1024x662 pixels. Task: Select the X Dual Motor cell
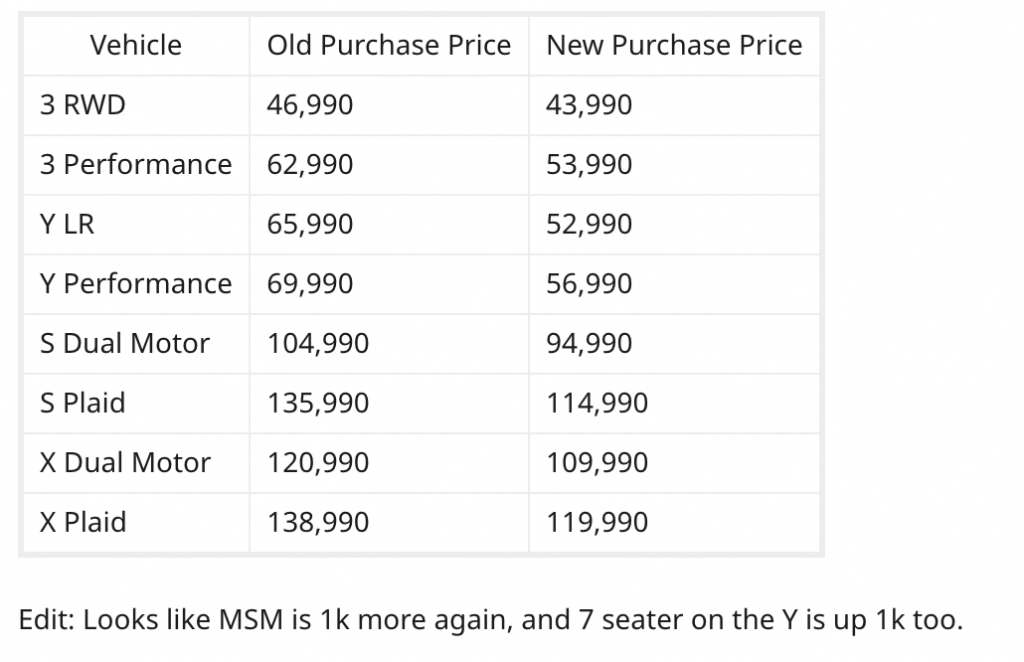[x=136, y=463]
